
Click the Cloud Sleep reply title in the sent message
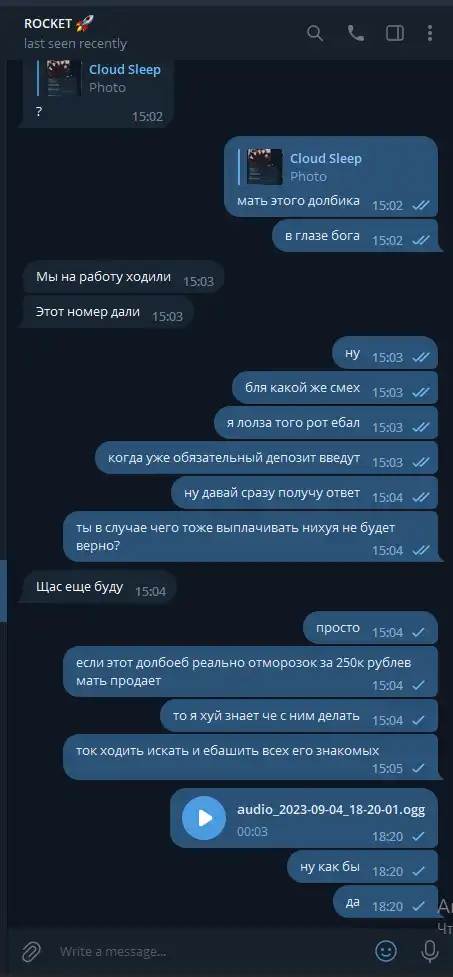click(326, 158)
